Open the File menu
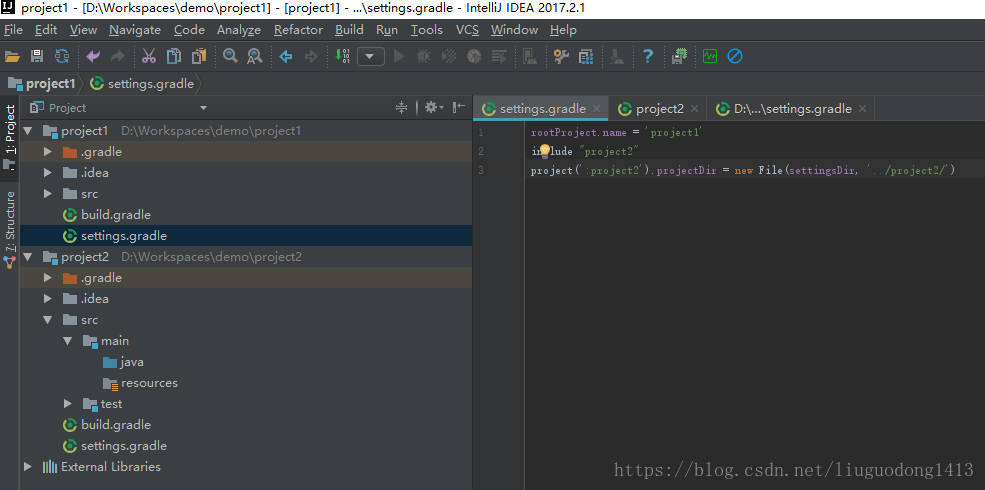The height and width of the screenshot is (490, 985). (x=13, y=30)
